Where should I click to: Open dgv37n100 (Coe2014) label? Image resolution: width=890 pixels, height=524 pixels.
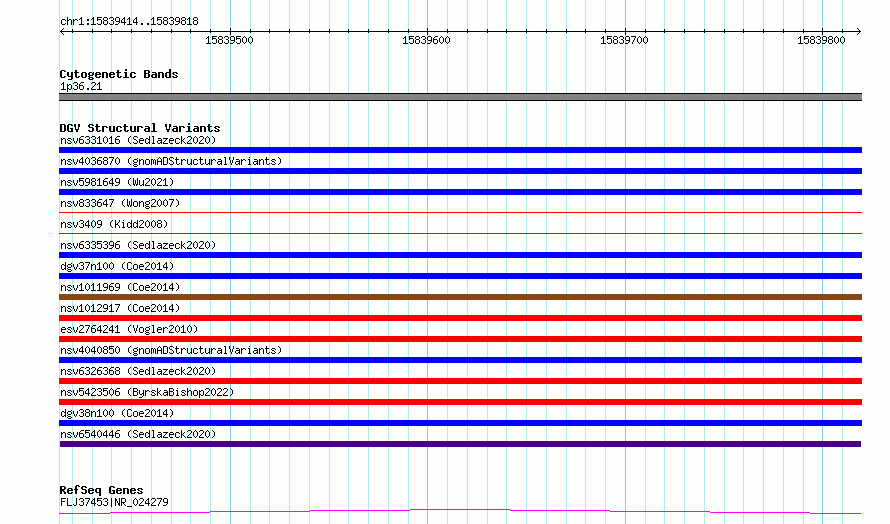(x=117, y=266)
